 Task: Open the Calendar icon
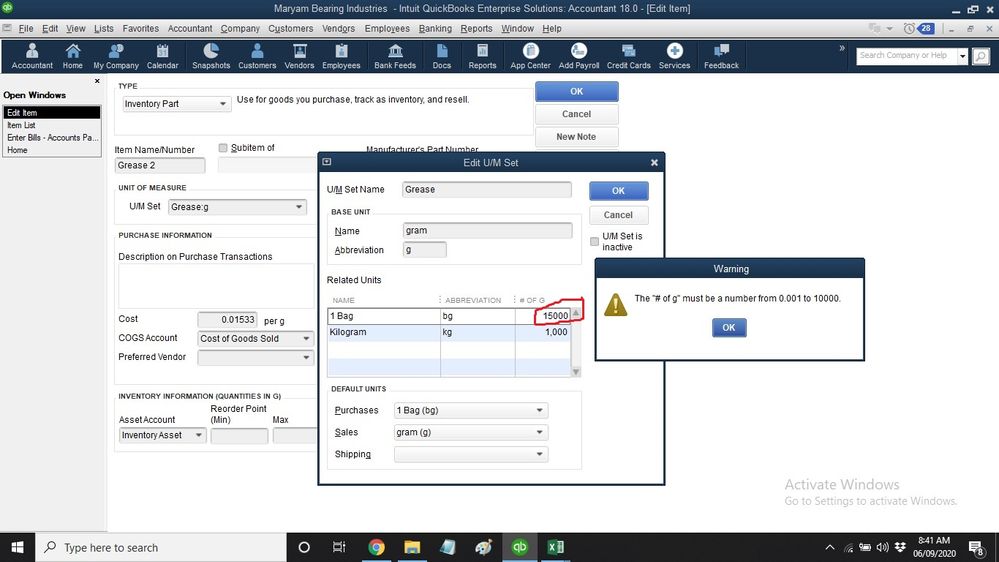tap(162, 56)
